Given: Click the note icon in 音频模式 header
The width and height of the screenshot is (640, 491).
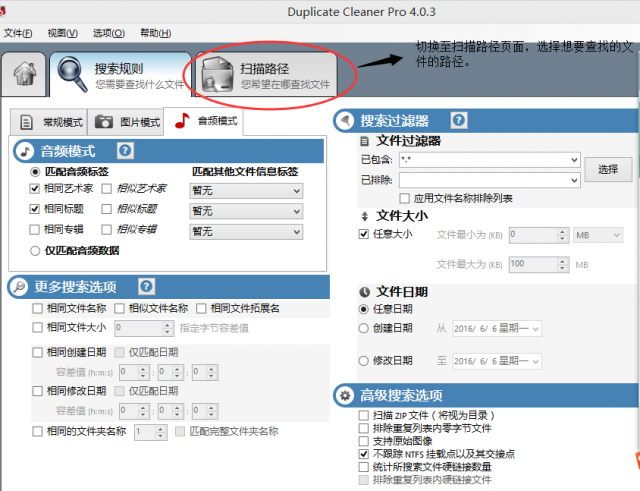Looking at the screenshot, I should point(25,151).
